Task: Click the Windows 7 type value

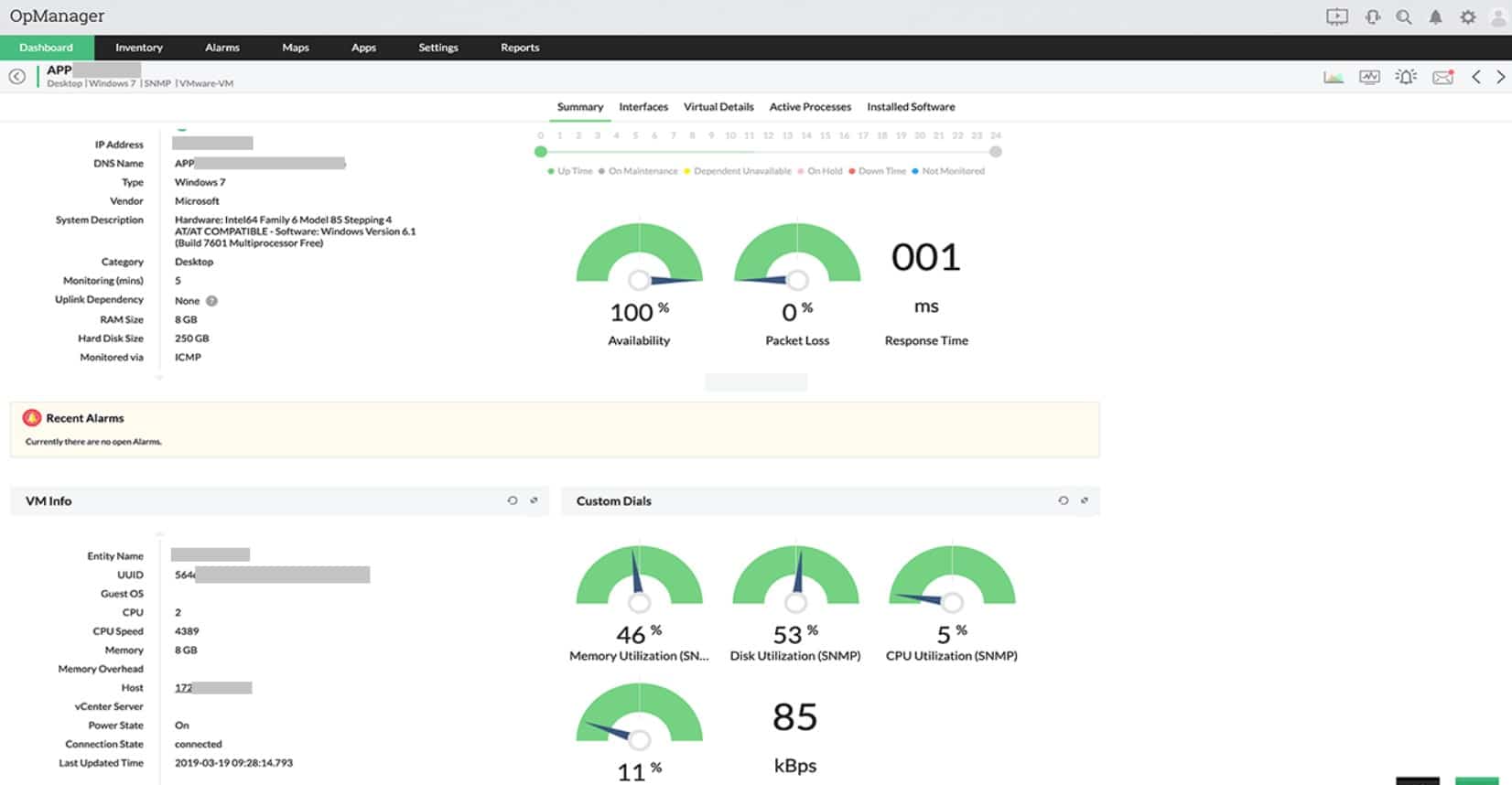Action: (x=200, y=182)
